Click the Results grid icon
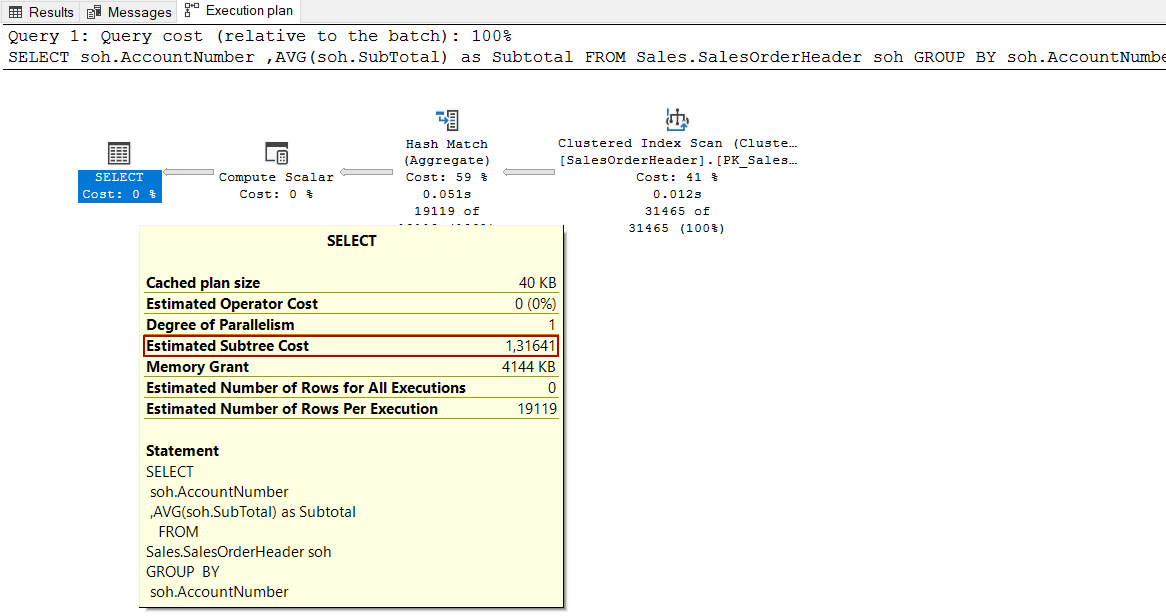The height and width of the screenshot is (616, 1166). coord(16,13)
